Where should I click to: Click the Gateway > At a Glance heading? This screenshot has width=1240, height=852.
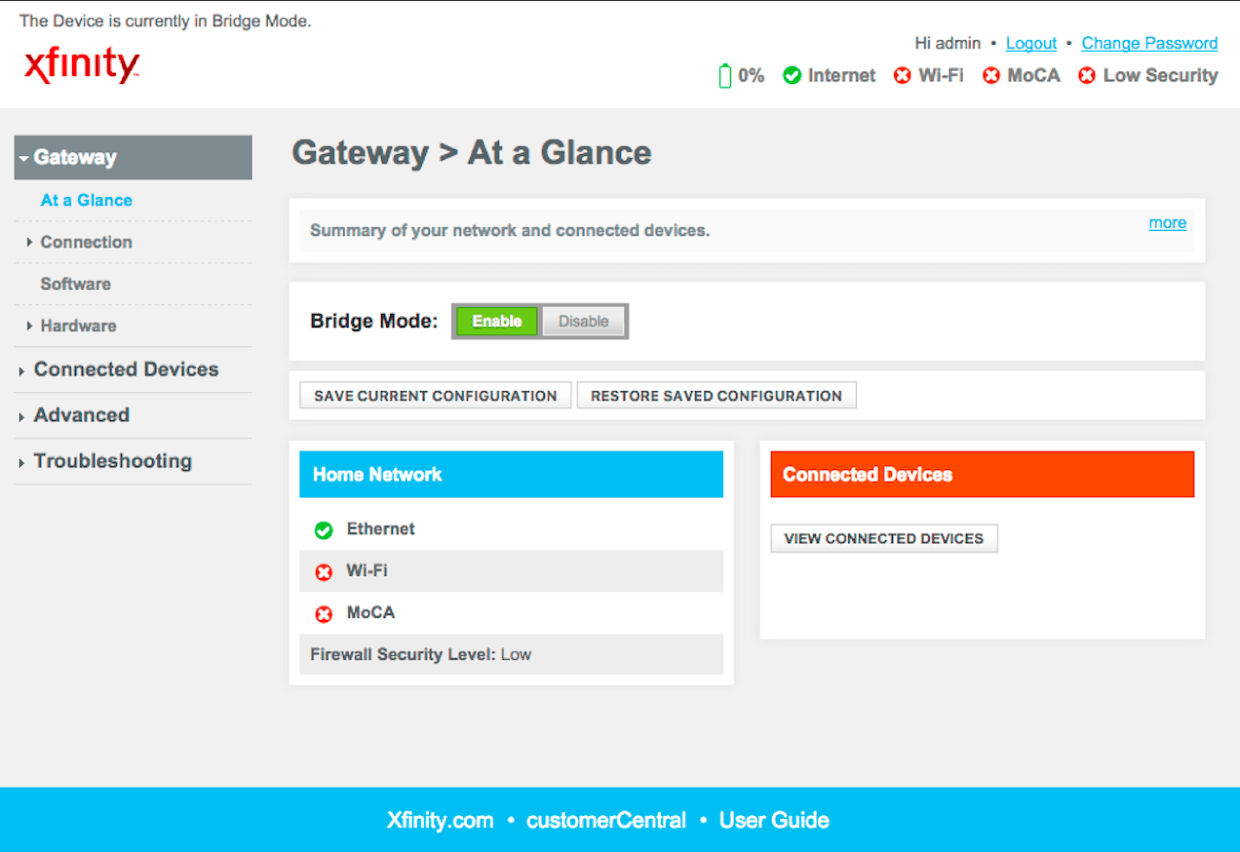click(x=472, y=153)
